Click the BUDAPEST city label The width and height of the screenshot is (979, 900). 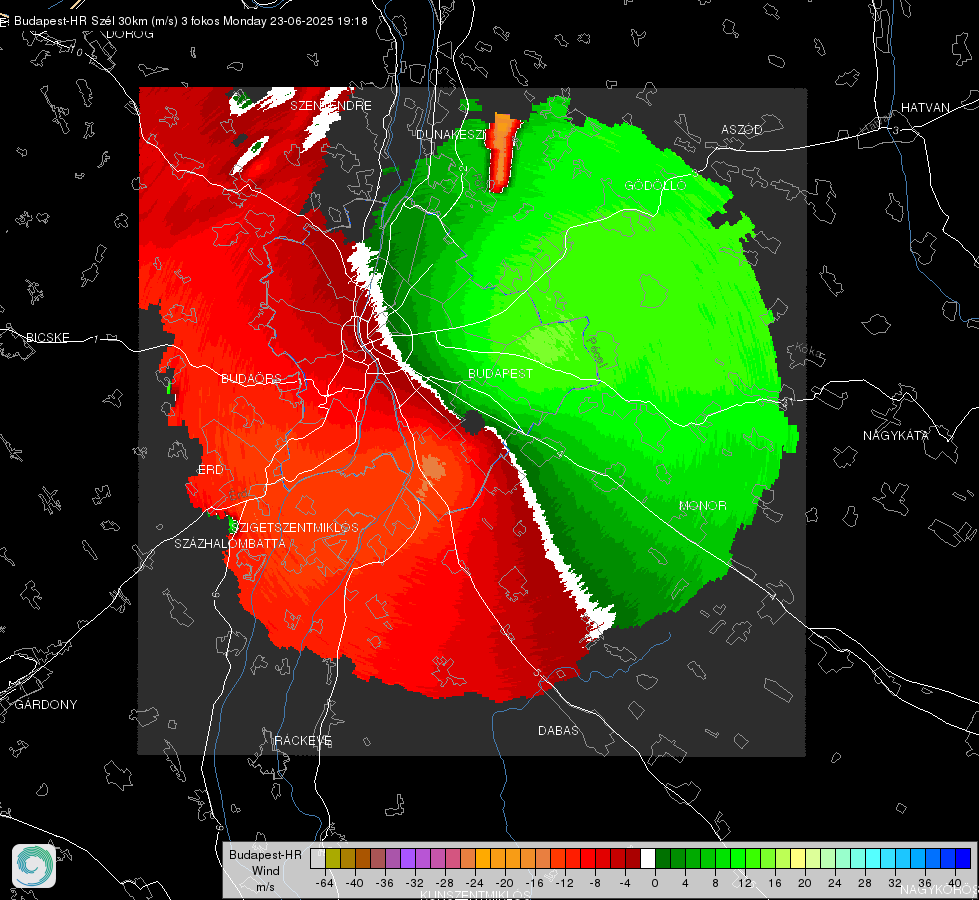coord(500,373)
